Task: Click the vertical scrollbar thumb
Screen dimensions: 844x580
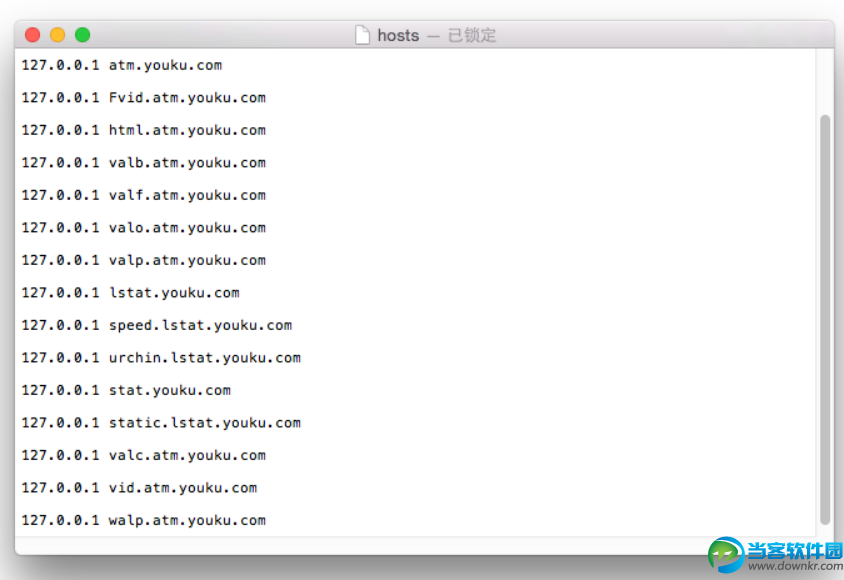Action: 825,320
